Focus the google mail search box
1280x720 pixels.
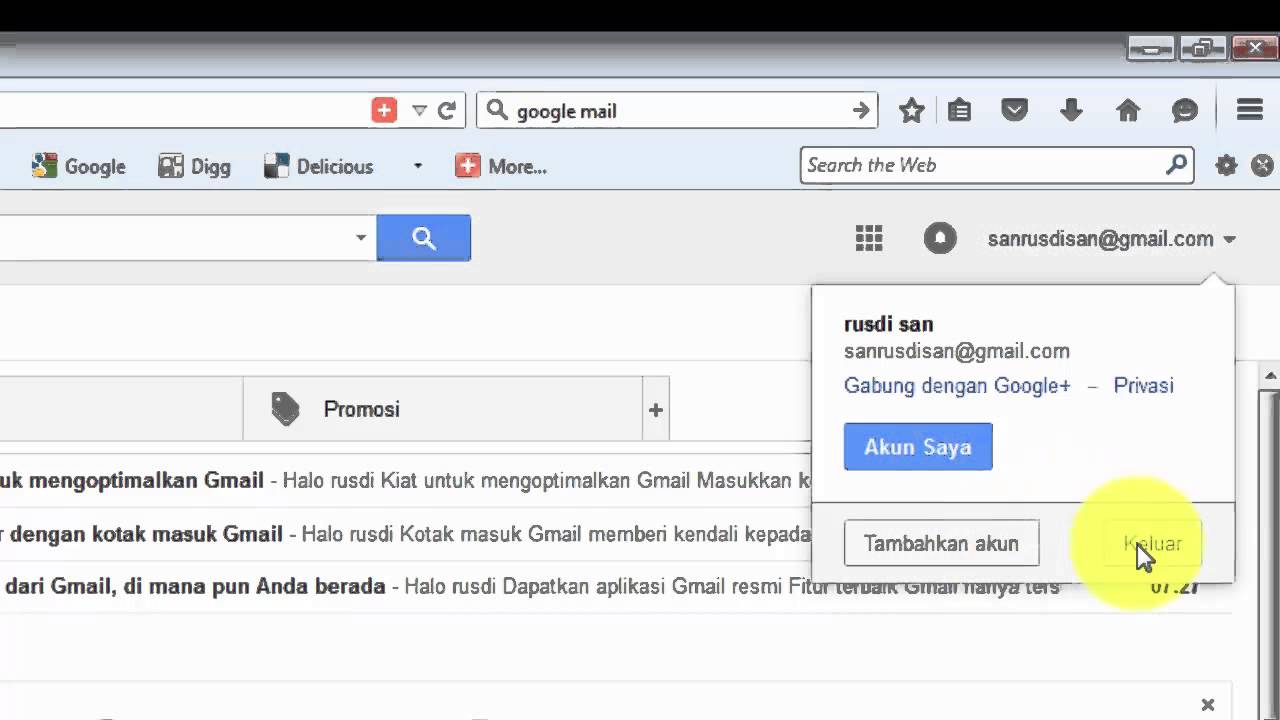[x=677, y=111]
